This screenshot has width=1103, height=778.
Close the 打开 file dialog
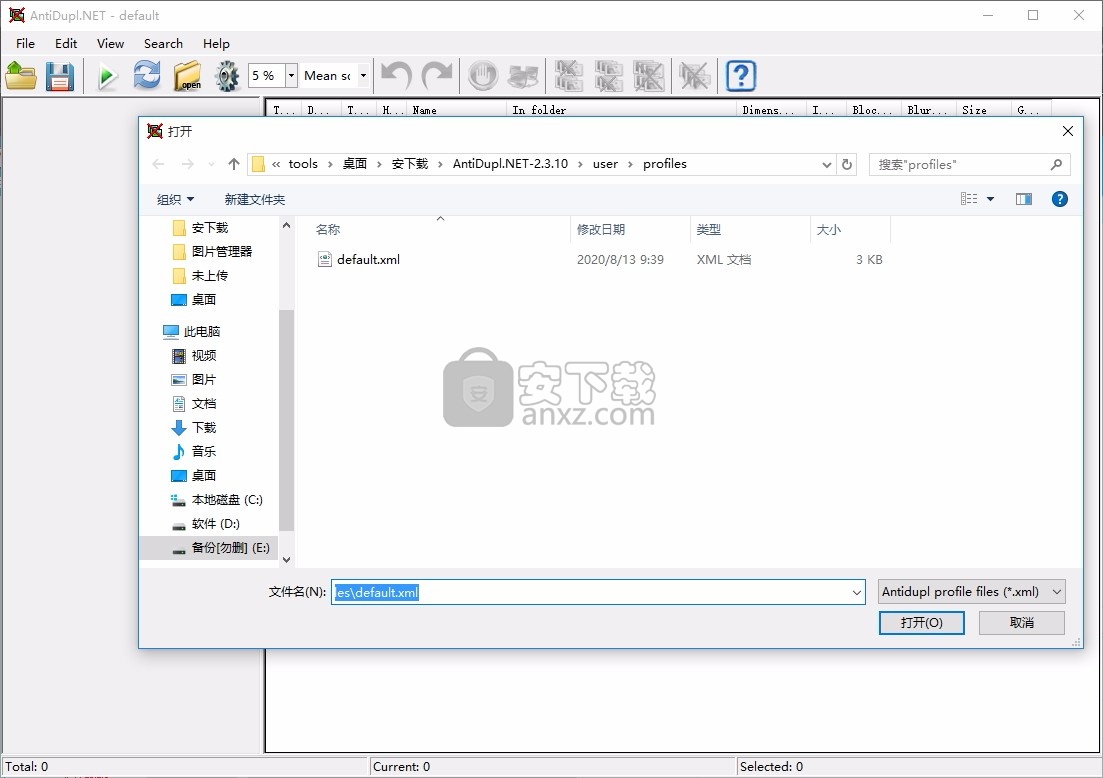[x=1067, y=132]
